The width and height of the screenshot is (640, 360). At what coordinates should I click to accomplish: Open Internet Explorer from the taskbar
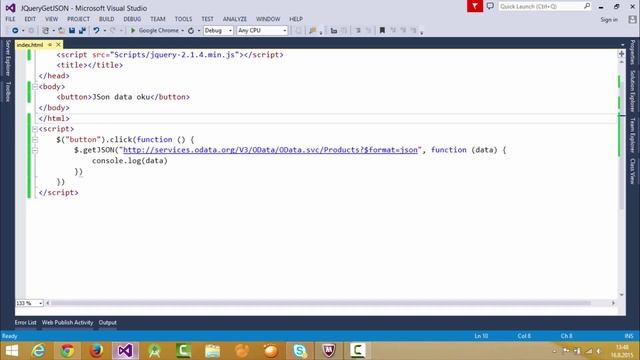38,351
